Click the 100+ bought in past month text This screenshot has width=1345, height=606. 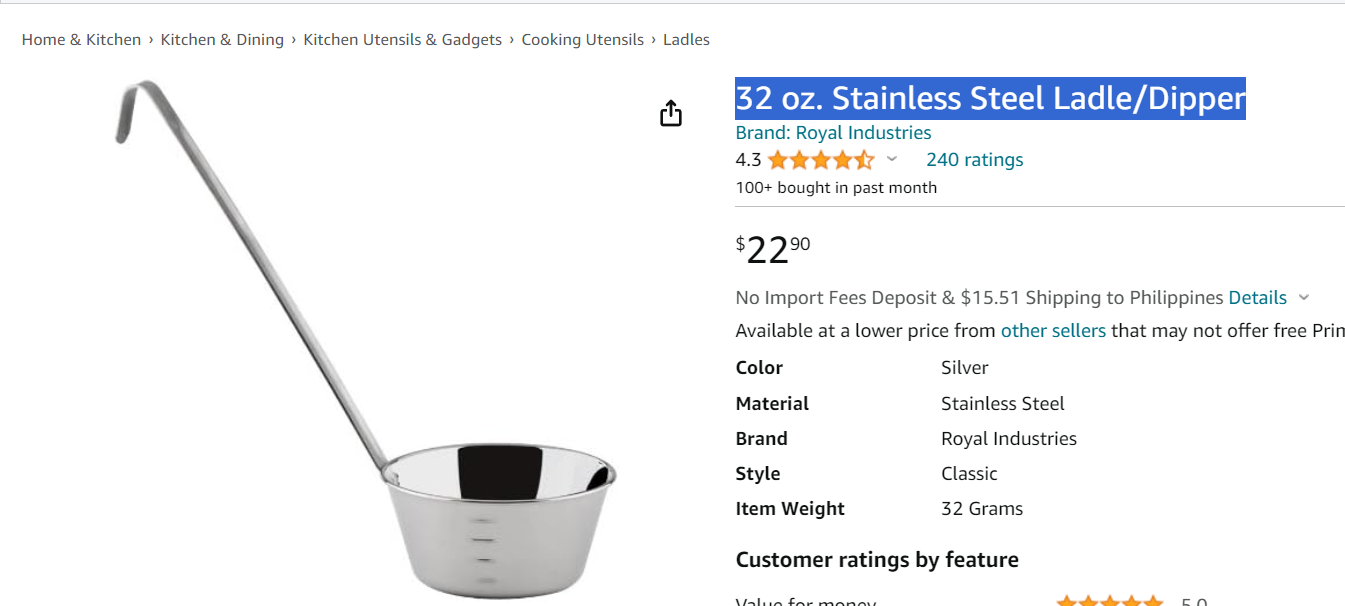tap(836, 187)
